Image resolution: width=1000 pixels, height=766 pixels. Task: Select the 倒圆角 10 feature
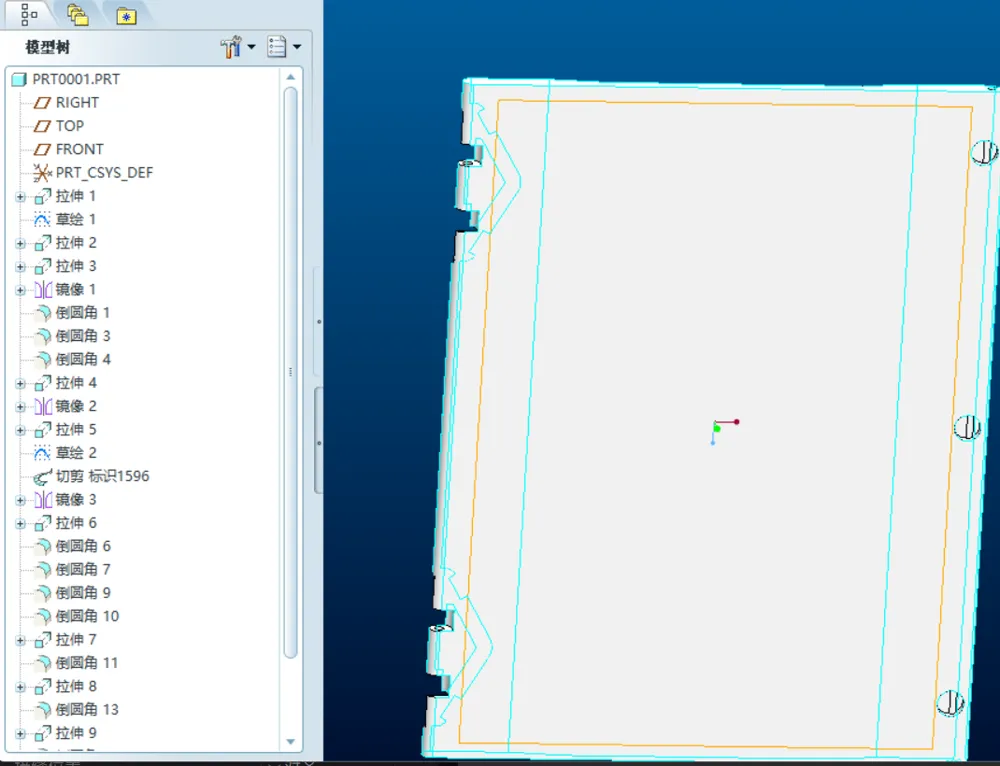(x=87, y=616)
